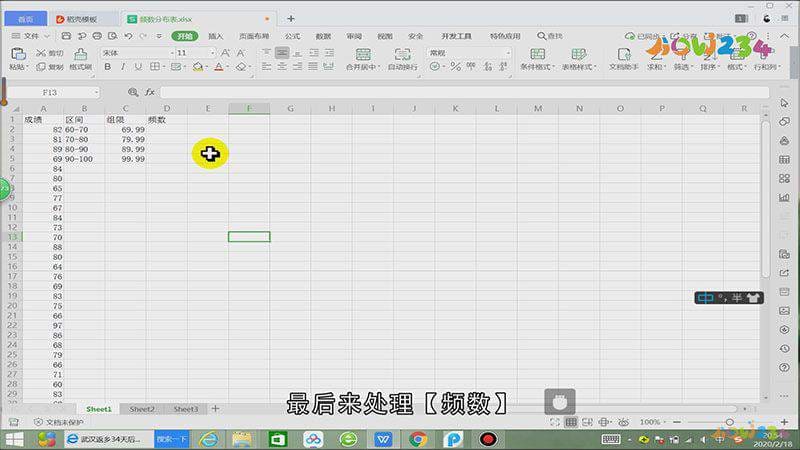Open the Data (数据) tab

[323, 36]
